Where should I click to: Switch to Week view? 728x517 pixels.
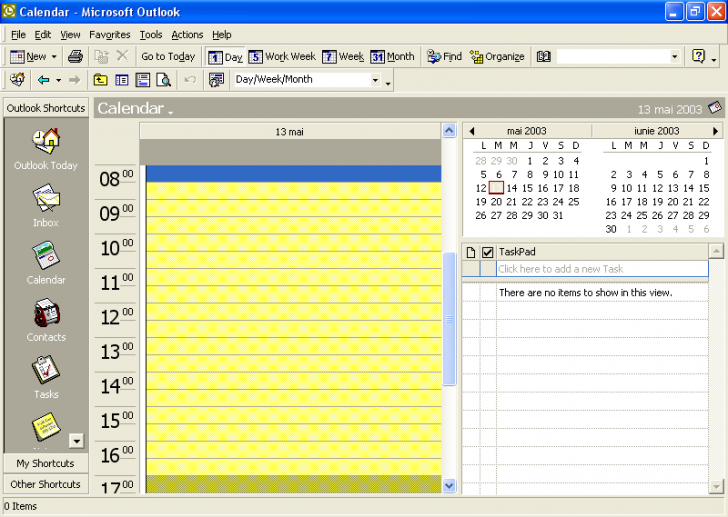343,57
